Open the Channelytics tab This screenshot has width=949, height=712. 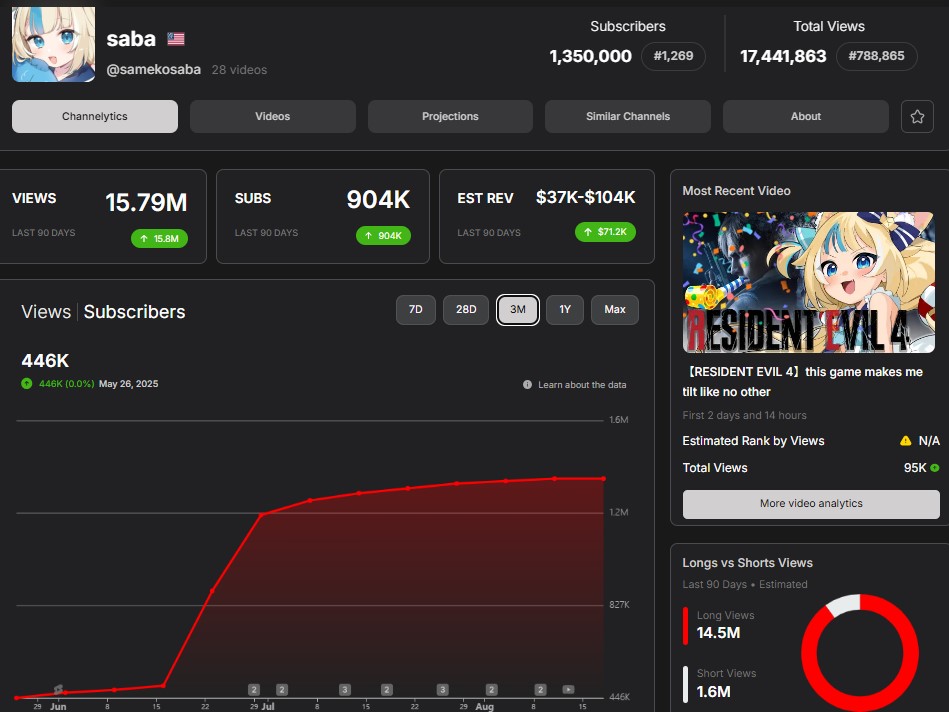(95, 116)
